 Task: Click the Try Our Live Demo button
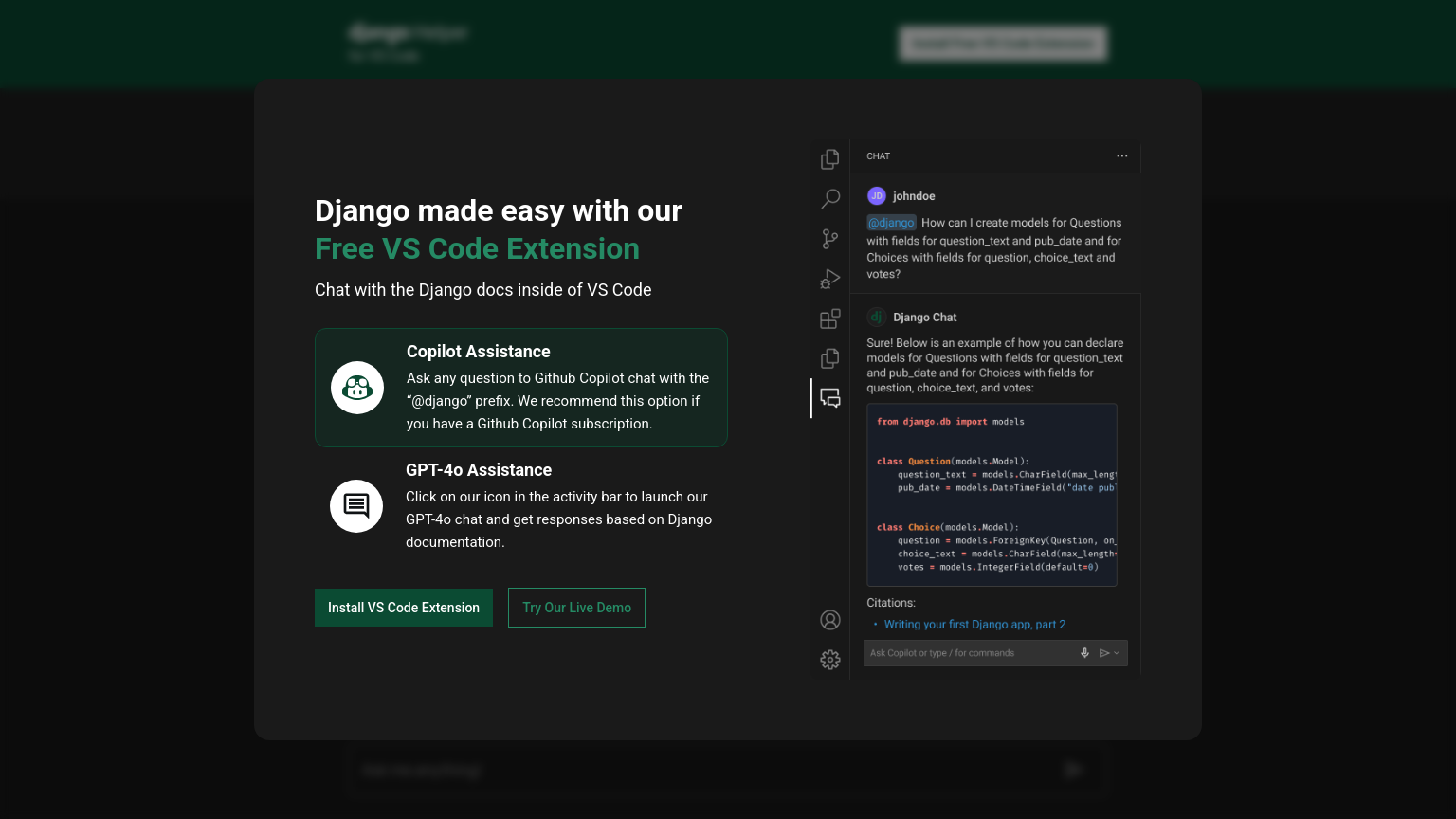(576, 608)
